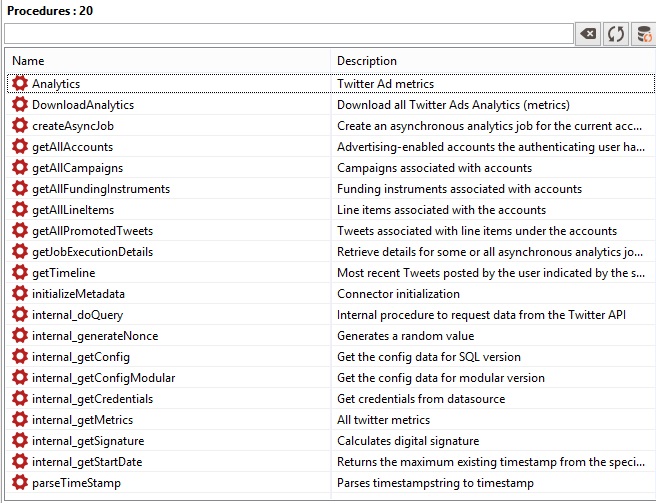The width and height of the screenshot is (656, 504).
Task: Click the 'Calculates digital signature' description cell
Action: tap(408, 441)
